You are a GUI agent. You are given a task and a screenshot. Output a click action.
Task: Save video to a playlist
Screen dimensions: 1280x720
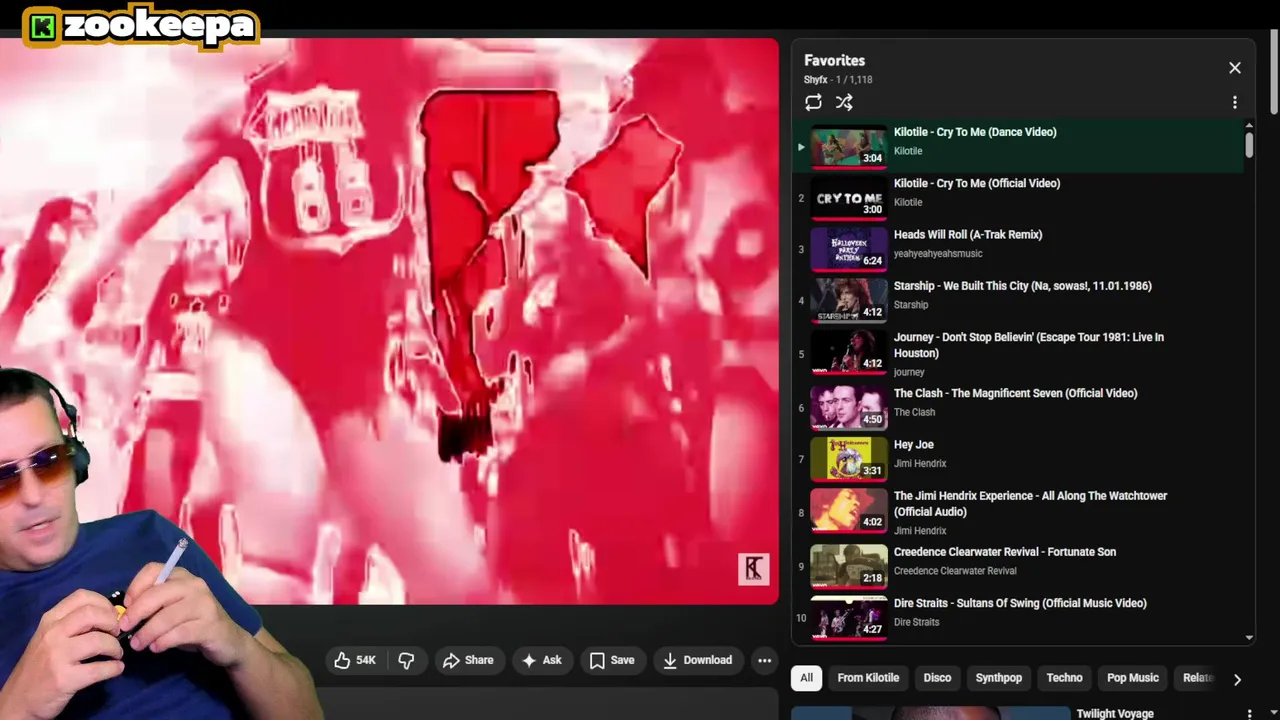[x=611, y=660]
